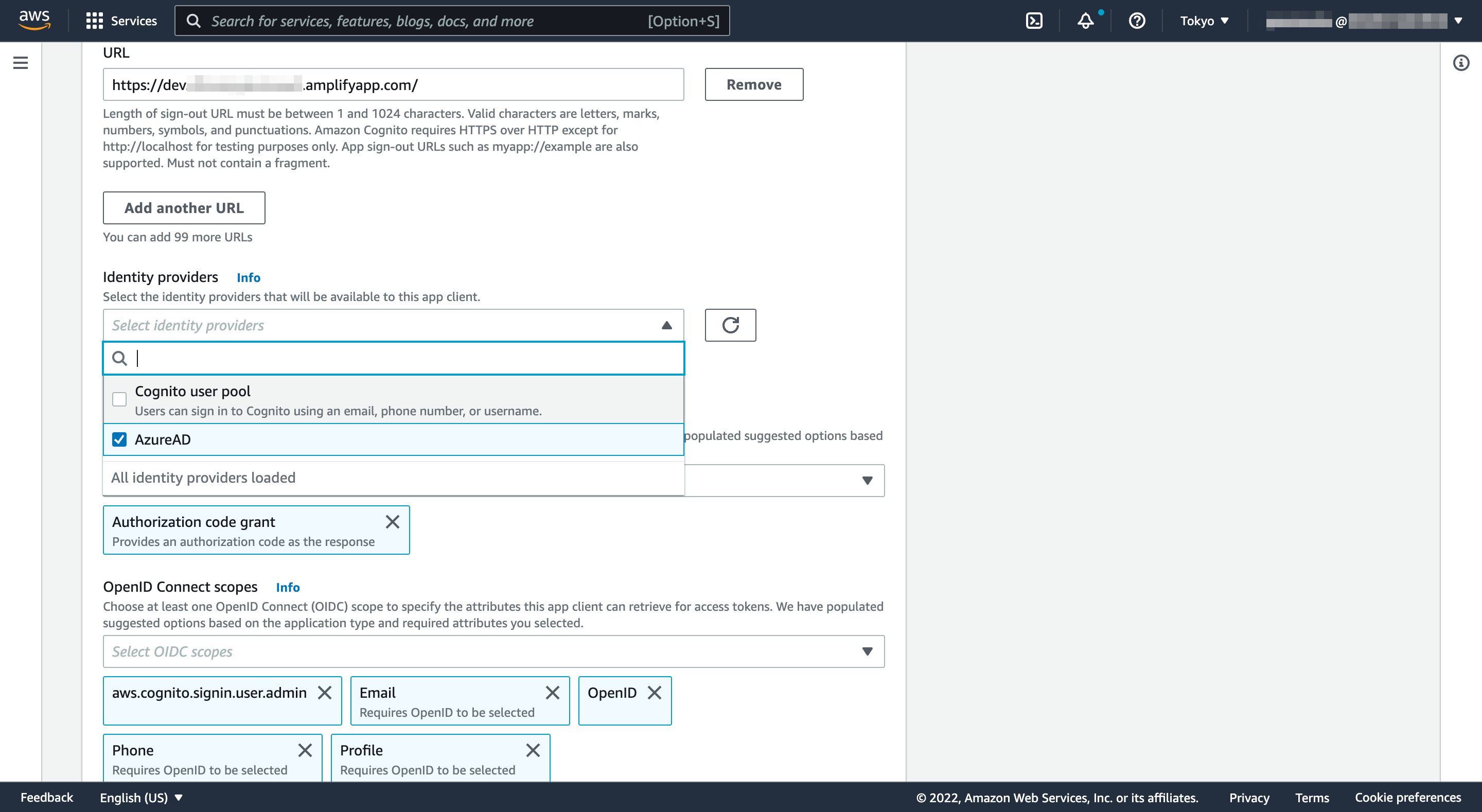Open the info panel on the right edge
This screenshot has width=1482, height=812.
pyautogui.click(x=1461, y=63)
